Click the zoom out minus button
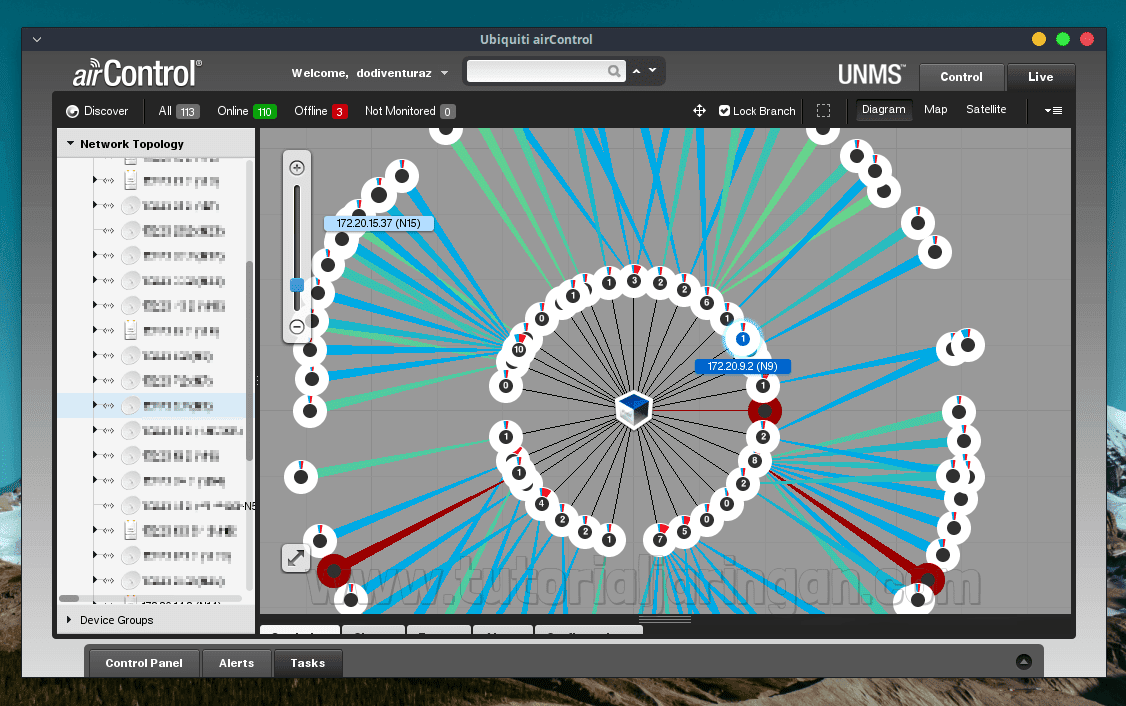 (x=297, y=327)
